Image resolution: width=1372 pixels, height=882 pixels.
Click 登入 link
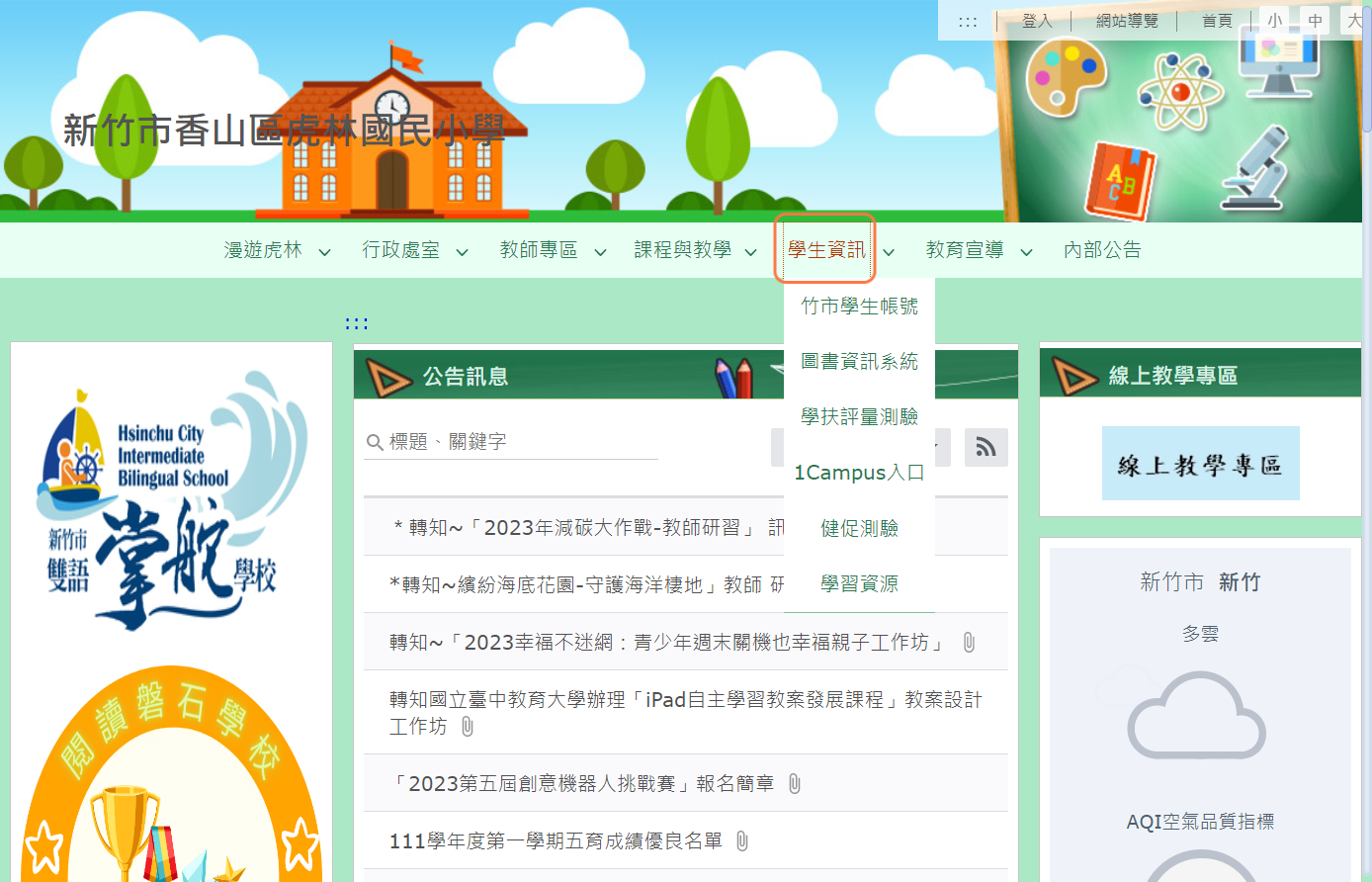[1037, 21]
